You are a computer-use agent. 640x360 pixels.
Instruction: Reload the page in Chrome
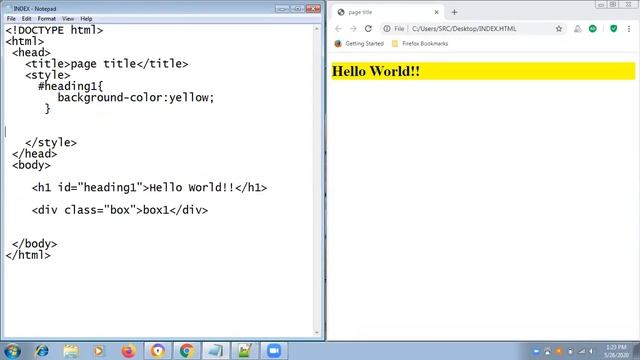368,29
